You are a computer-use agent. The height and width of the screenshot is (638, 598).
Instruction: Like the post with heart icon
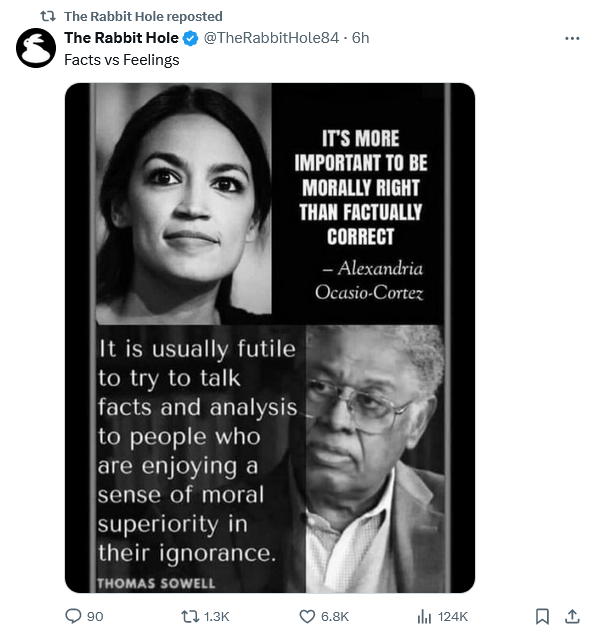coord(307,616)
